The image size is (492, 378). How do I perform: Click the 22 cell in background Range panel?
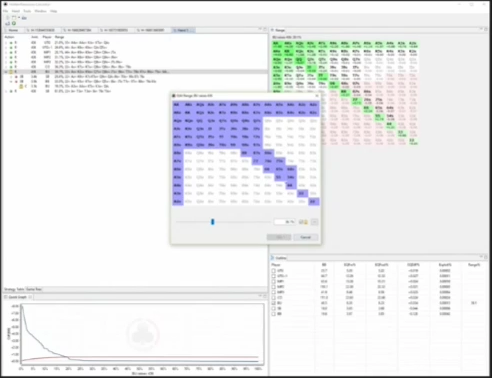[413, 141]
